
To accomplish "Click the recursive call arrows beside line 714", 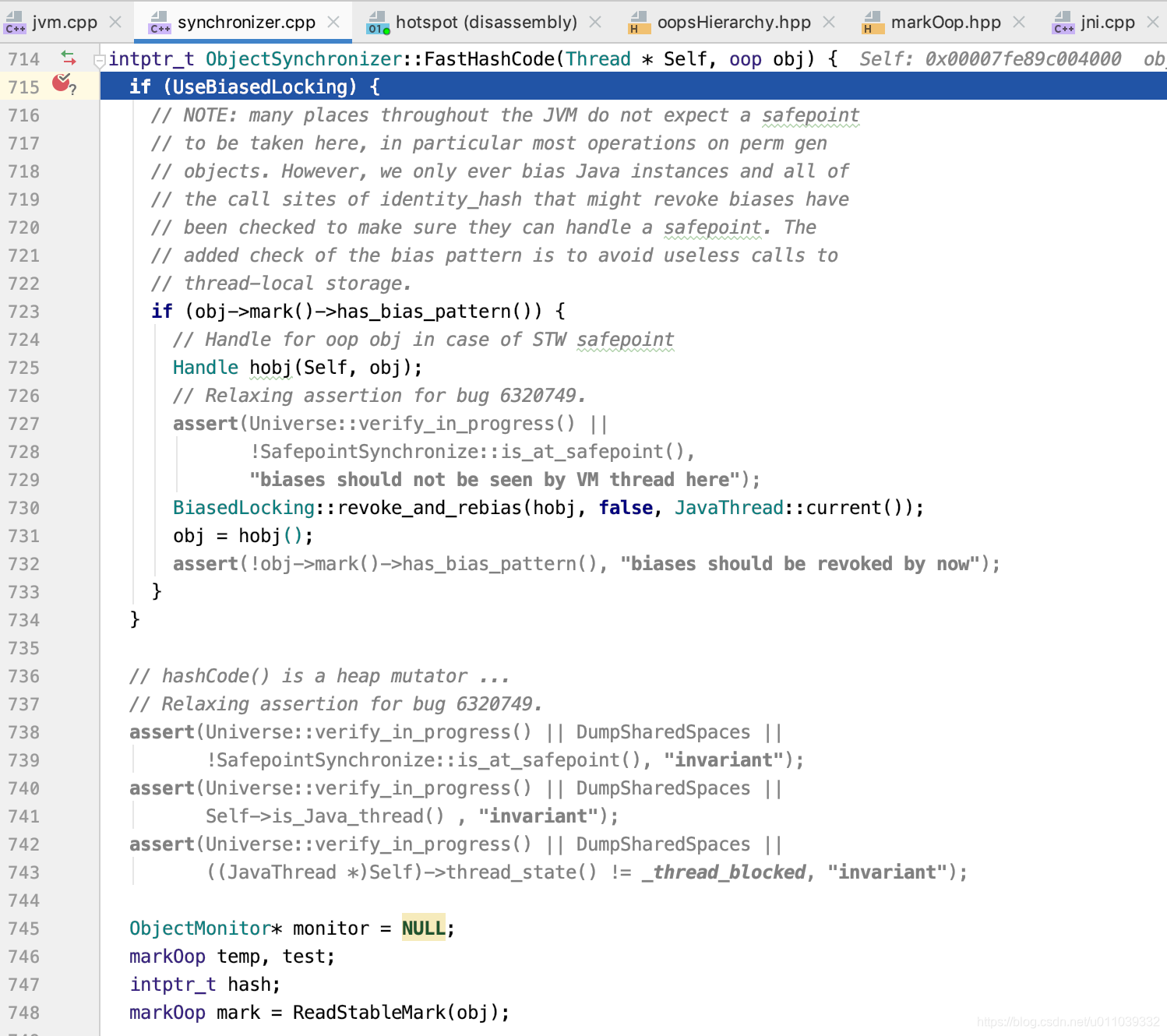I will click(69, 58).
